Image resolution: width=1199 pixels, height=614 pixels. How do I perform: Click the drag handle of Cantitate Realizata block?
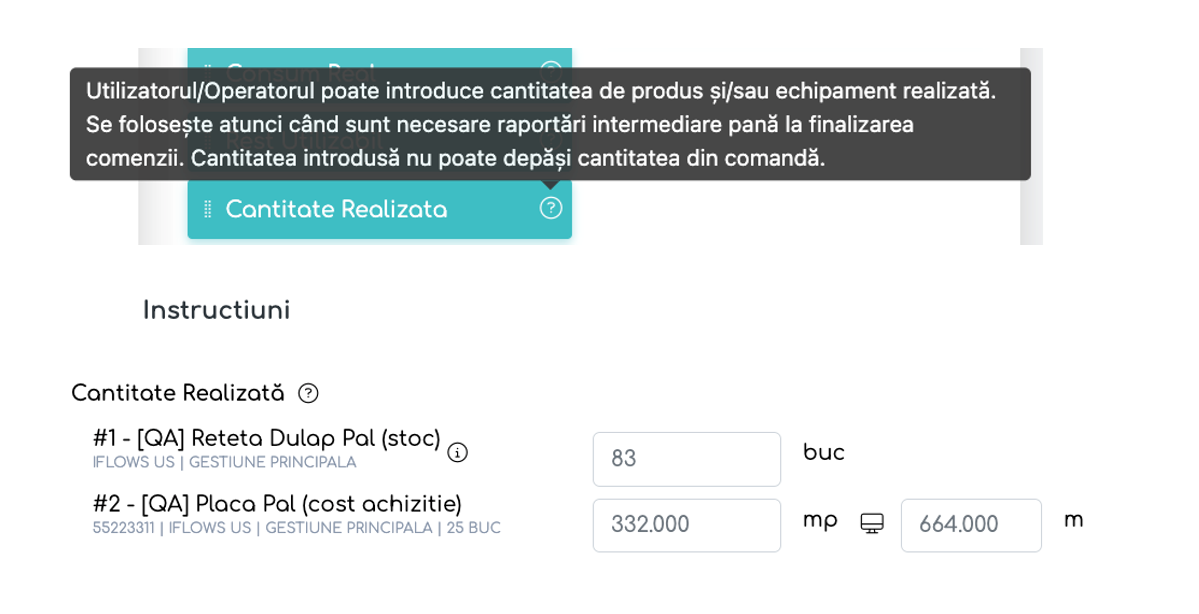pos(207,210)
